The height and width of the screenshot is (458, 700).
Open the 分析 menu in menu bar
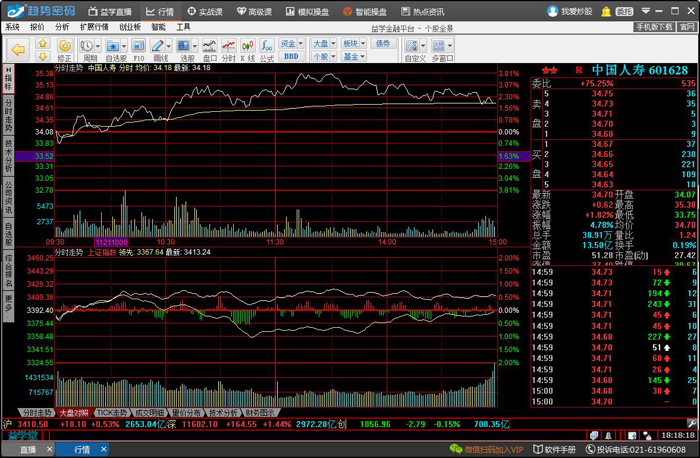pos(62,27)
